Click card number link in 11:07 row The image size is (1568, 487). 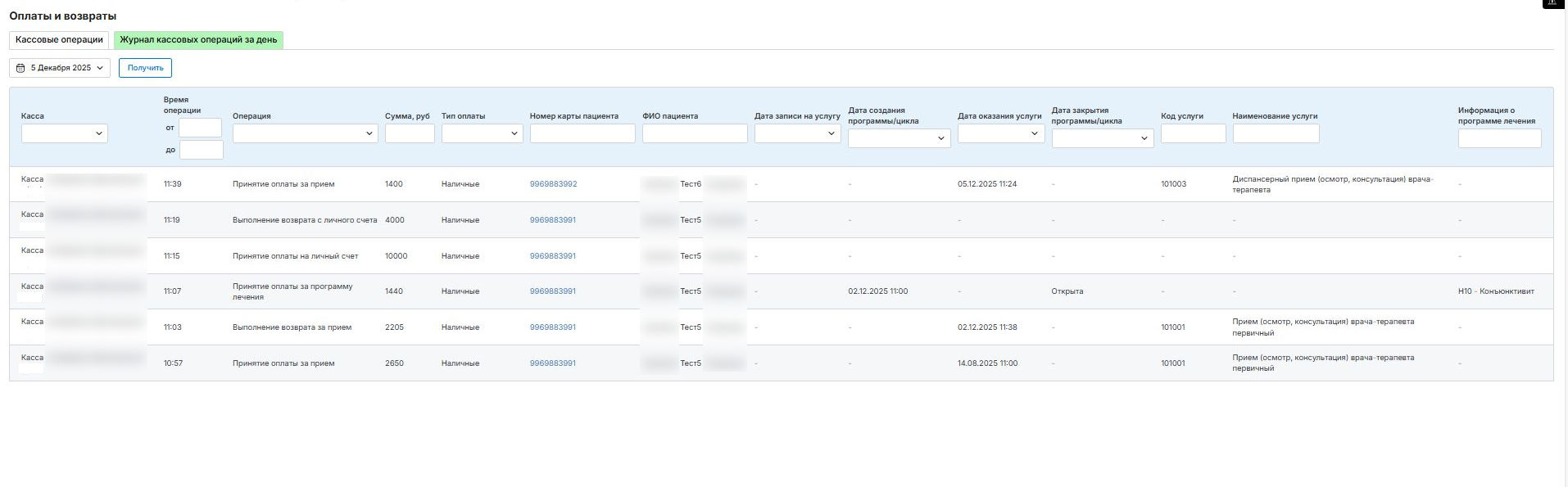click(x=553, y=291)
